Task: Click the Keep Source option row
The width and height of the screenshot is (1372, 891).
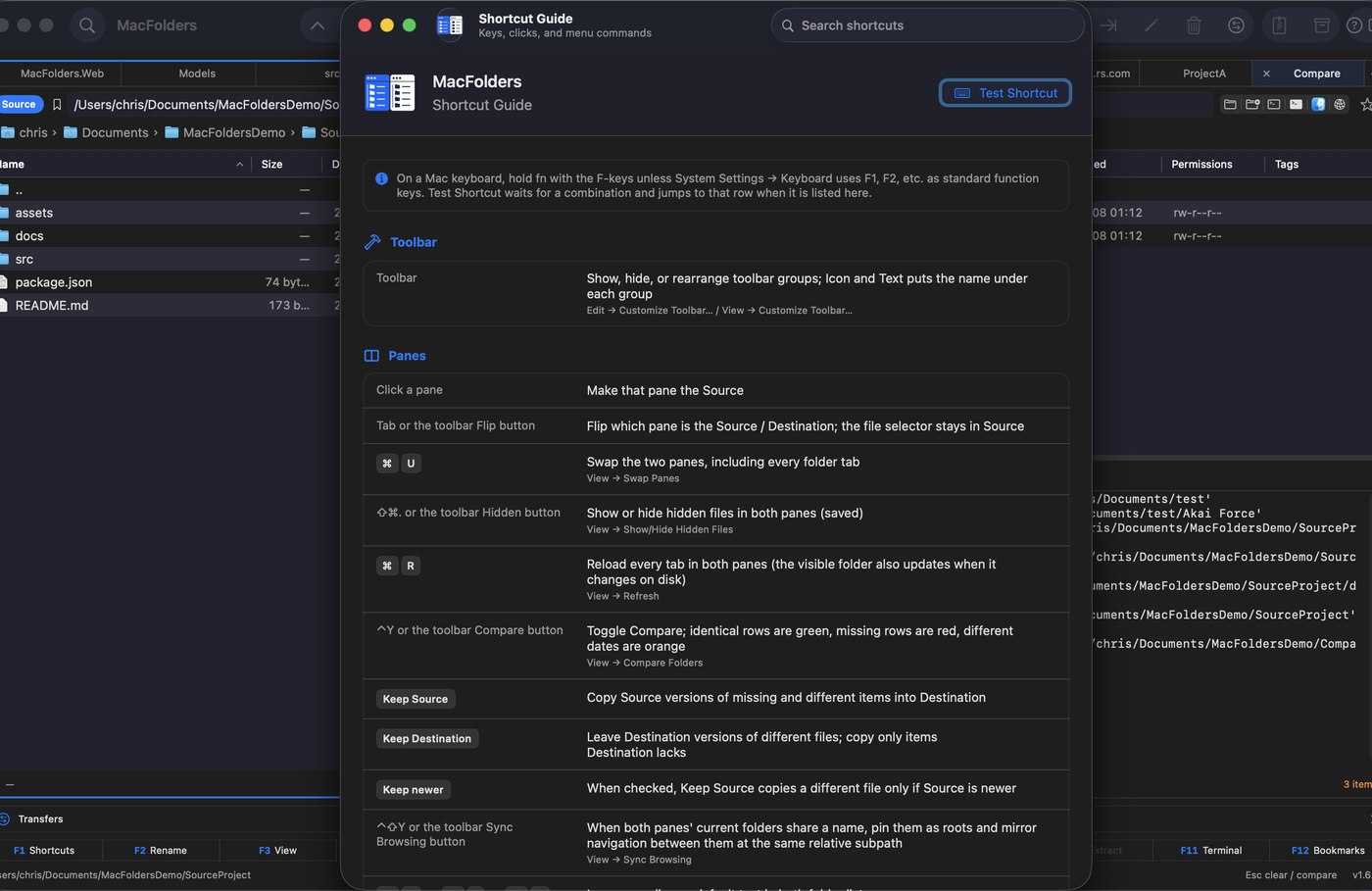Action: coord(715,699)
